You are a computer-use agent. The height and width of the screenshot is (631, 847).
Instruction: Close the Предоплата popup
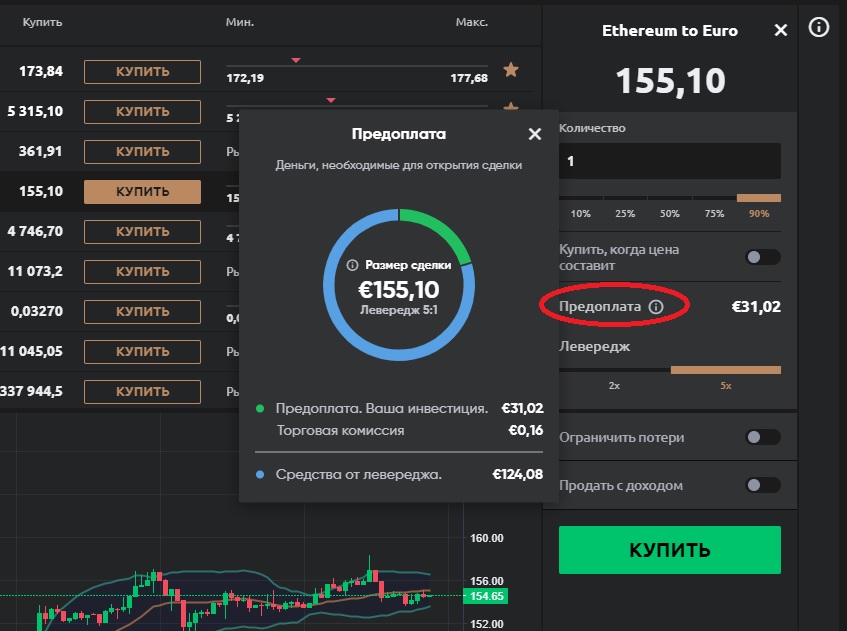[x=535, y=134]
